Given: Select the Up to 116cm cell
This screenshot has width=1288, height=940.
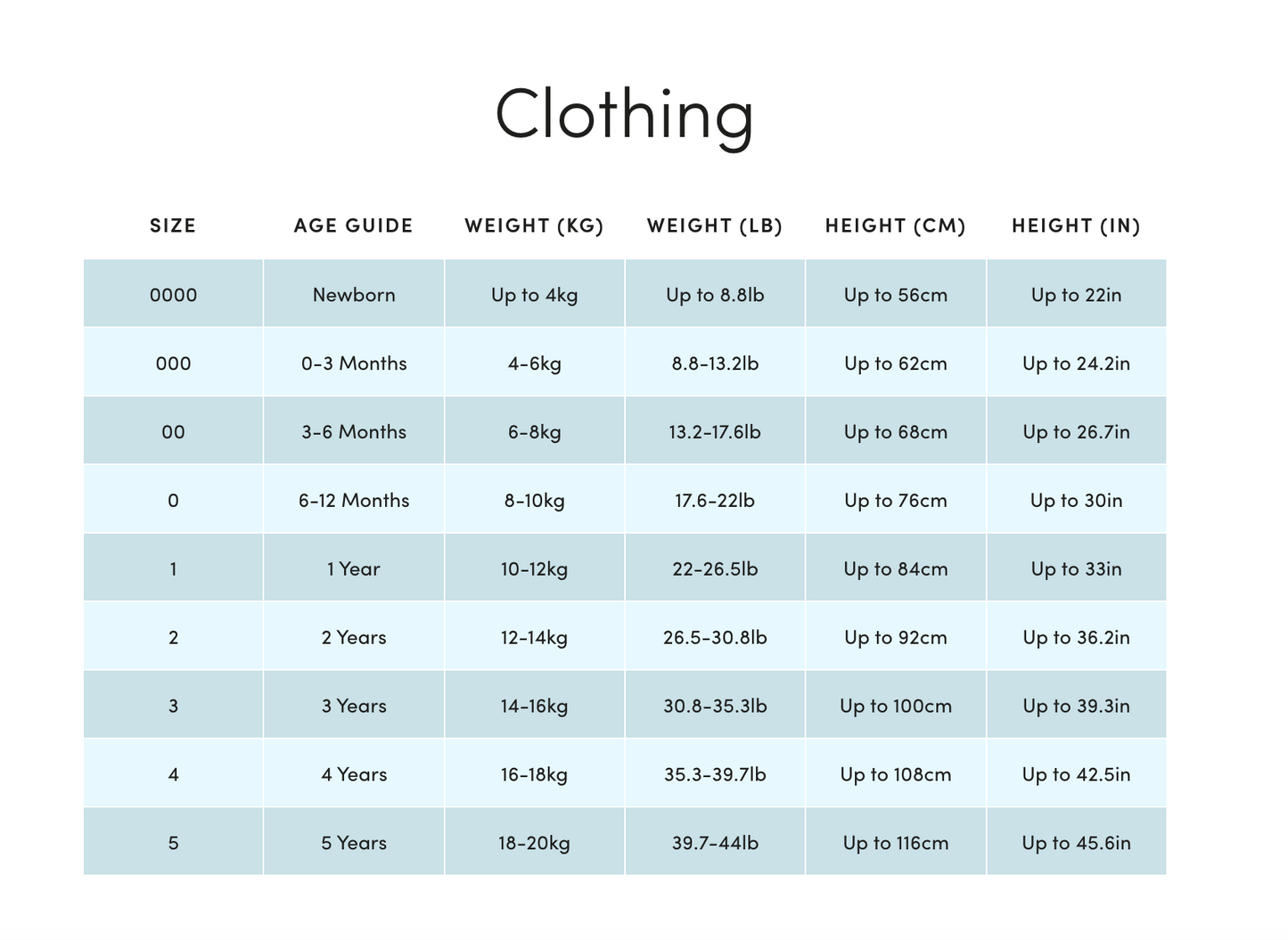Looking at the screenshot, I should [895, 843].
